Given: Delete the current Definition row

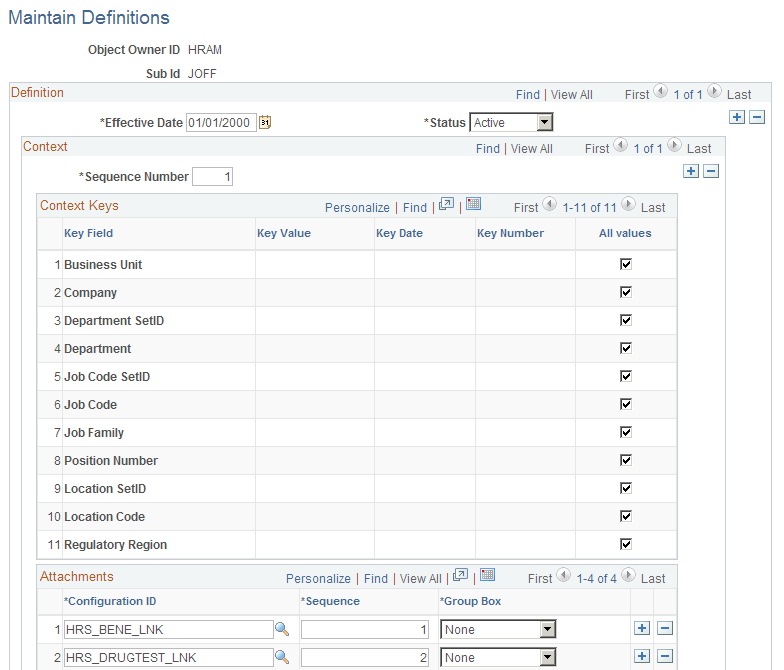Looking at the screenshot, I should coord(757,118).
